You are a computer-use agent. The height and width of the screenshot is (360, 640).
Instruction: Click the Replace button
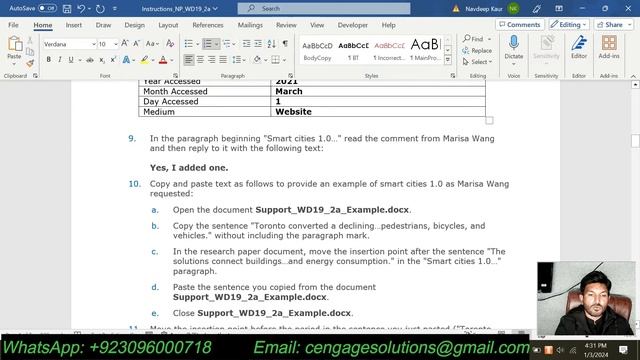click(477, 51)
